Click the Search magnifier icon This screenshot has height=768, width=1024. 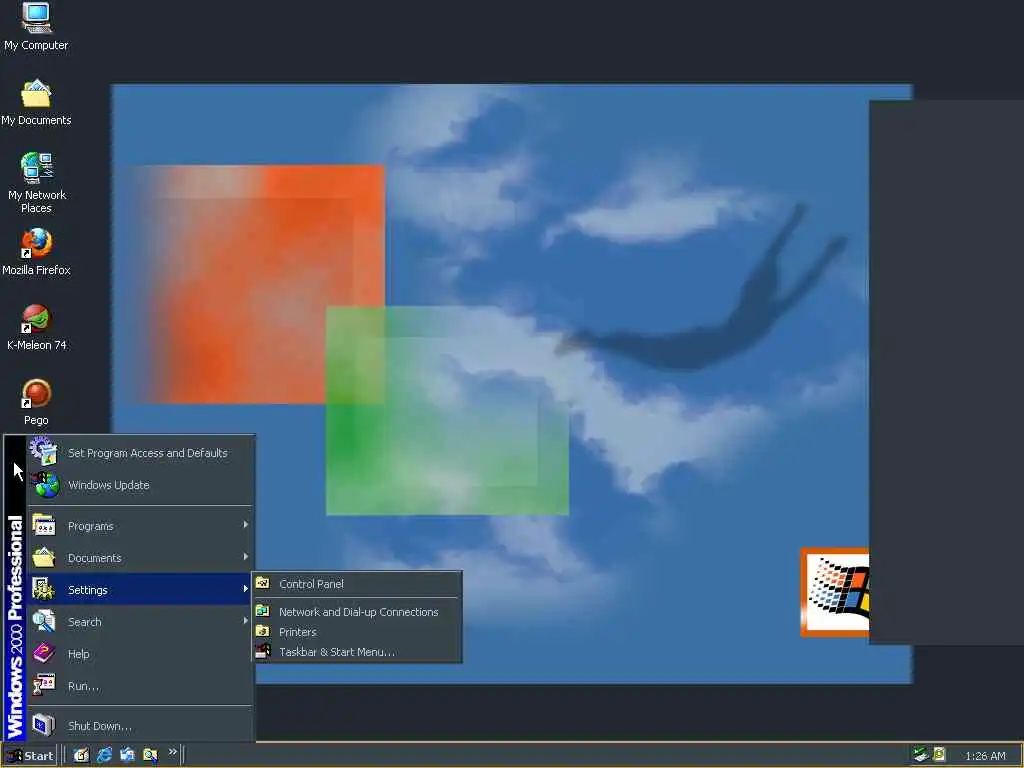tap(44, 621)
